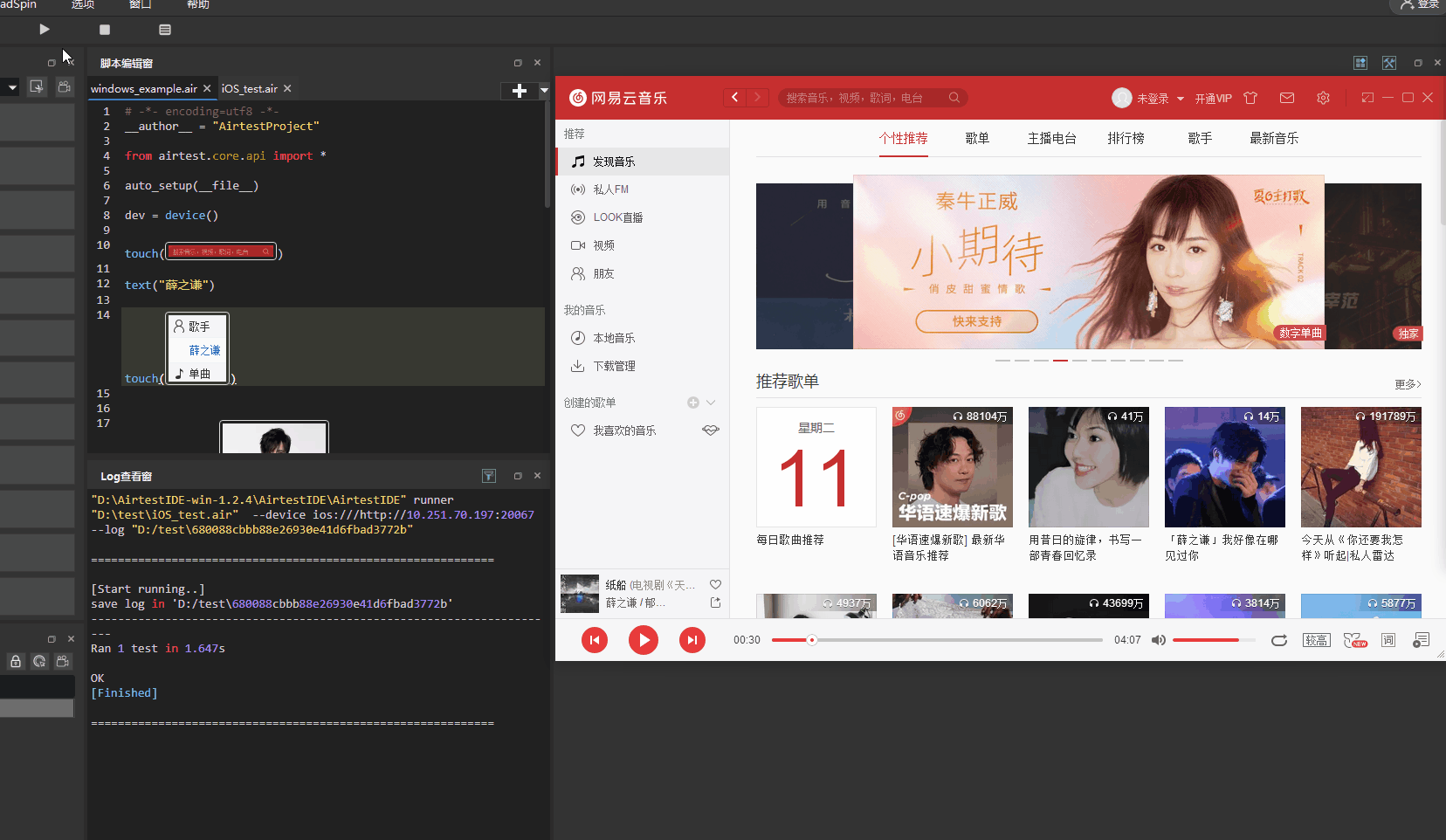The width and height of the screenshot is (1446, 840).
Task: Switch to mini mode icon
Action: pos(1367,98)
